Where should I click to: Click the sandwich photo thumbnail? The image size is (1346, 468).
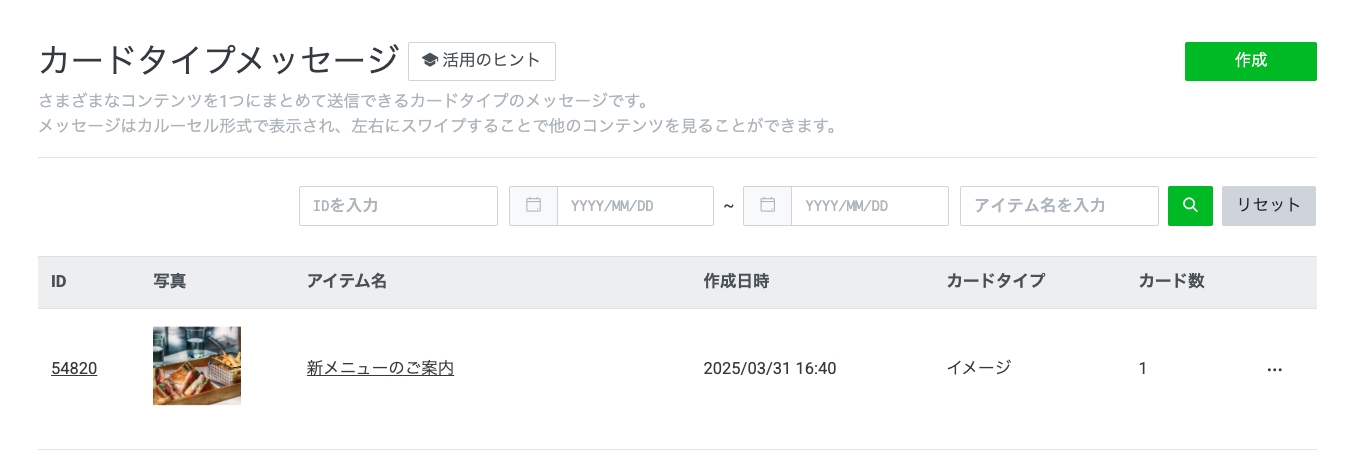(x=197, y=366)
